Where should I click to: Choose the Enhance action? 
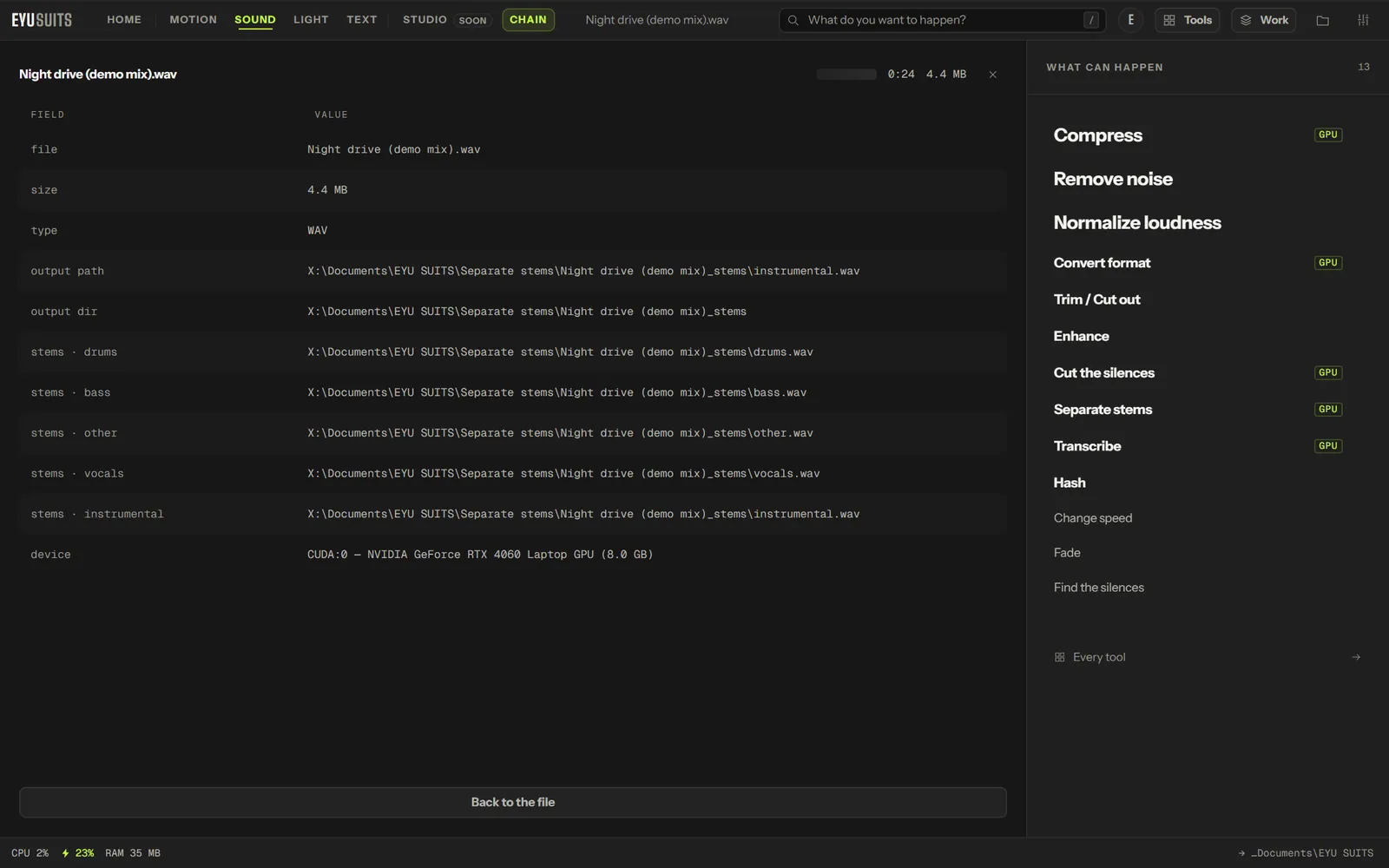pos(1082,336)
